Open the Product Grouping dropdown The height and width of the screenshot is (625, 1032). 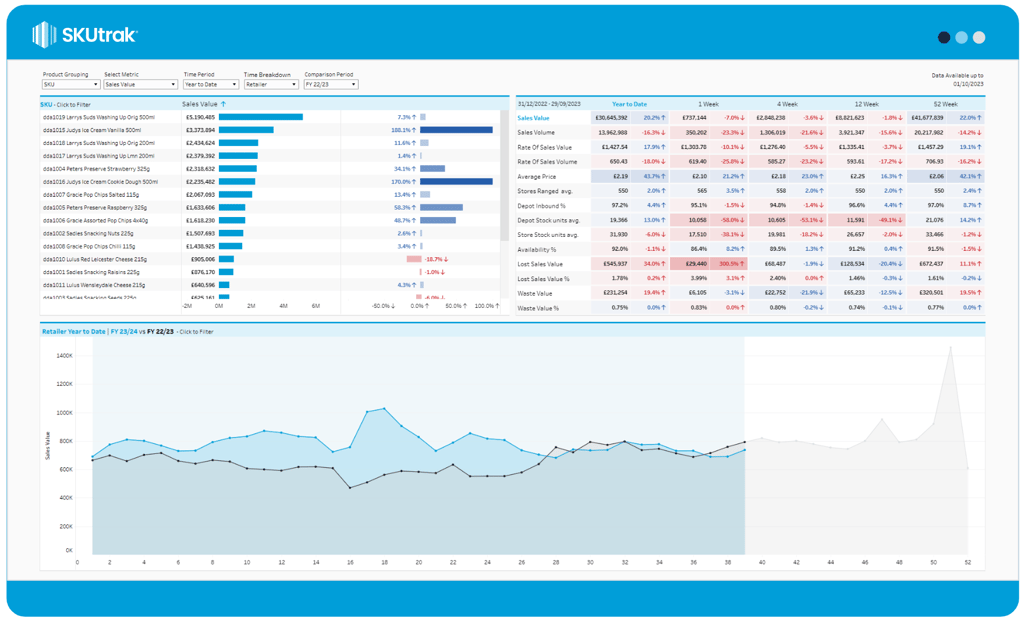(x=70, y=85)
